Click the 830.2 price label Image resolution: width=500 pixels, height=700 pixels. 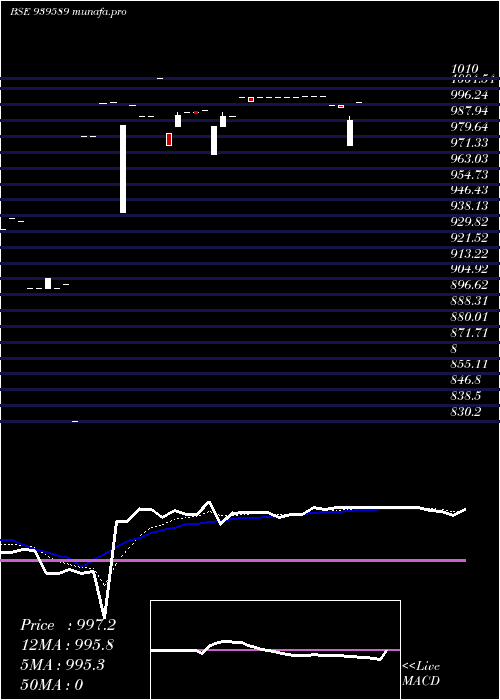pos(466,412)
